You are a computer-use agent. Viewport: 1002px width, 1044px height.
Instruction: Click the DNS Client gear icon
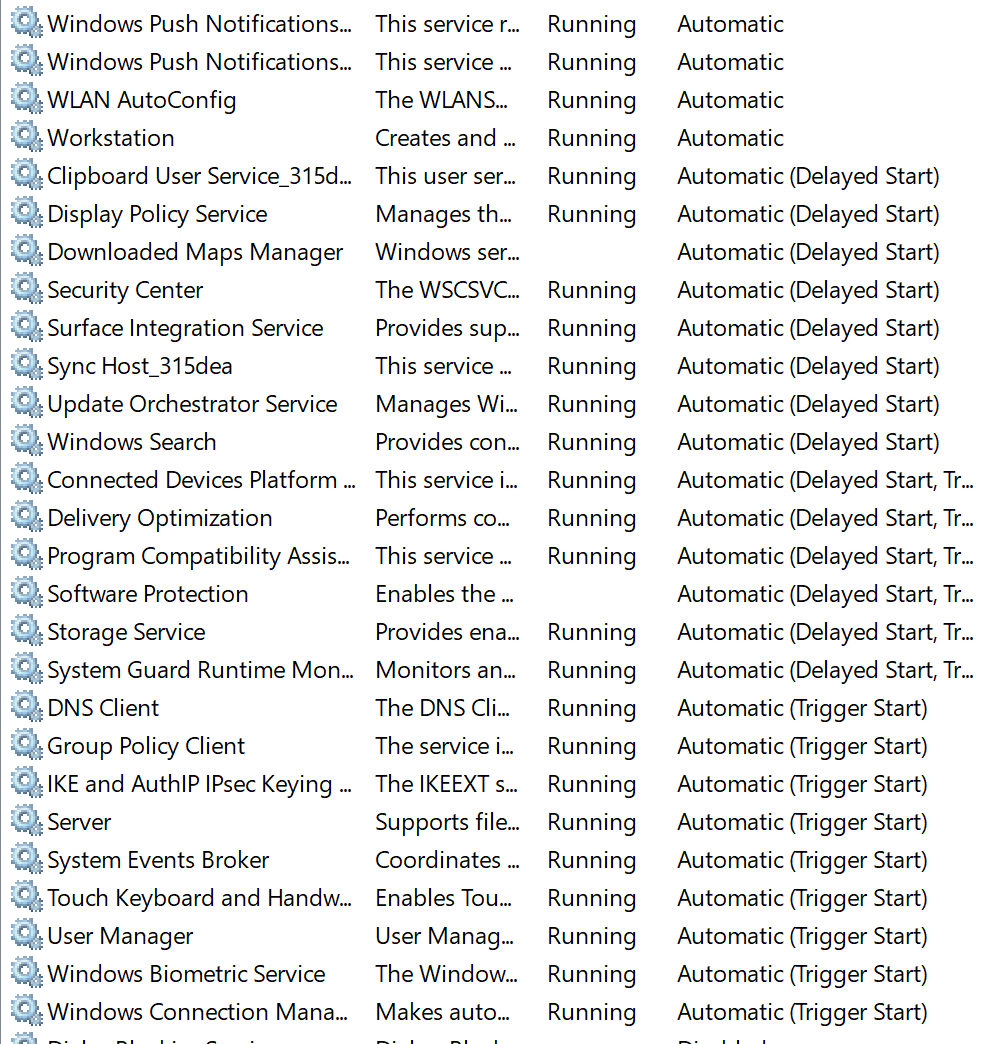pos(27,706)
